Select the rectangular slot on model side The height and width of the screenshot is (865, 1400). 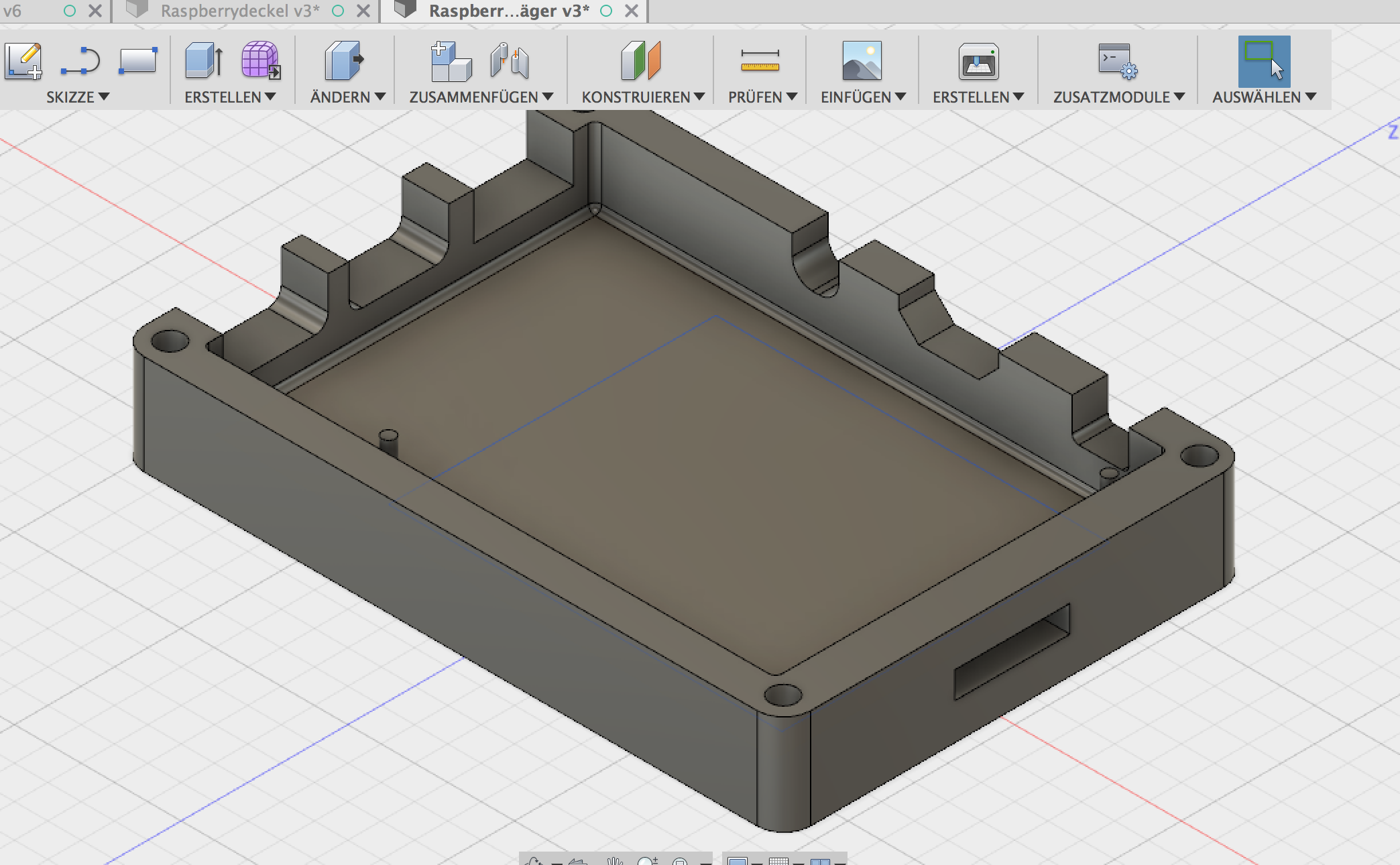(1012, 651)
